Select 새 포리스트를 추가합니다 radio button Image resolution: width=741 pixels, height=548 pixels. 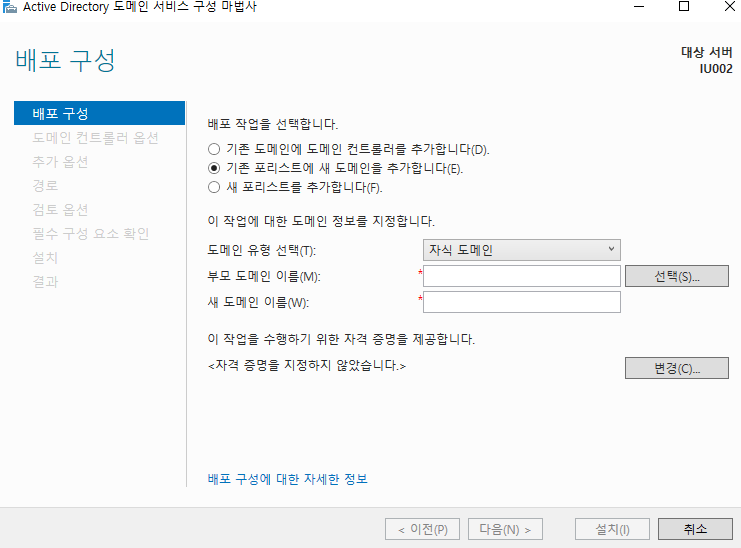[x=214, y=187]
